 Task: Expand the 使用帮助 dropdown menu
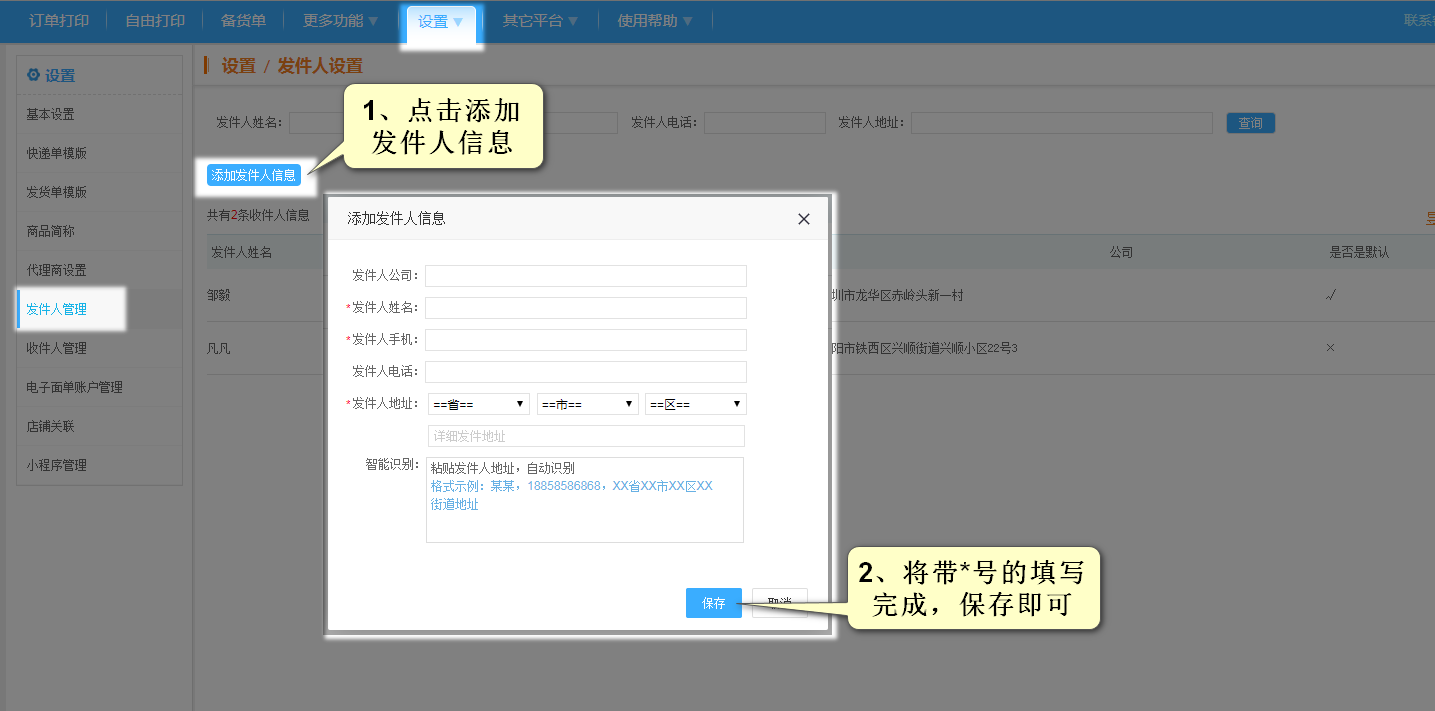(x=655, y=21)
